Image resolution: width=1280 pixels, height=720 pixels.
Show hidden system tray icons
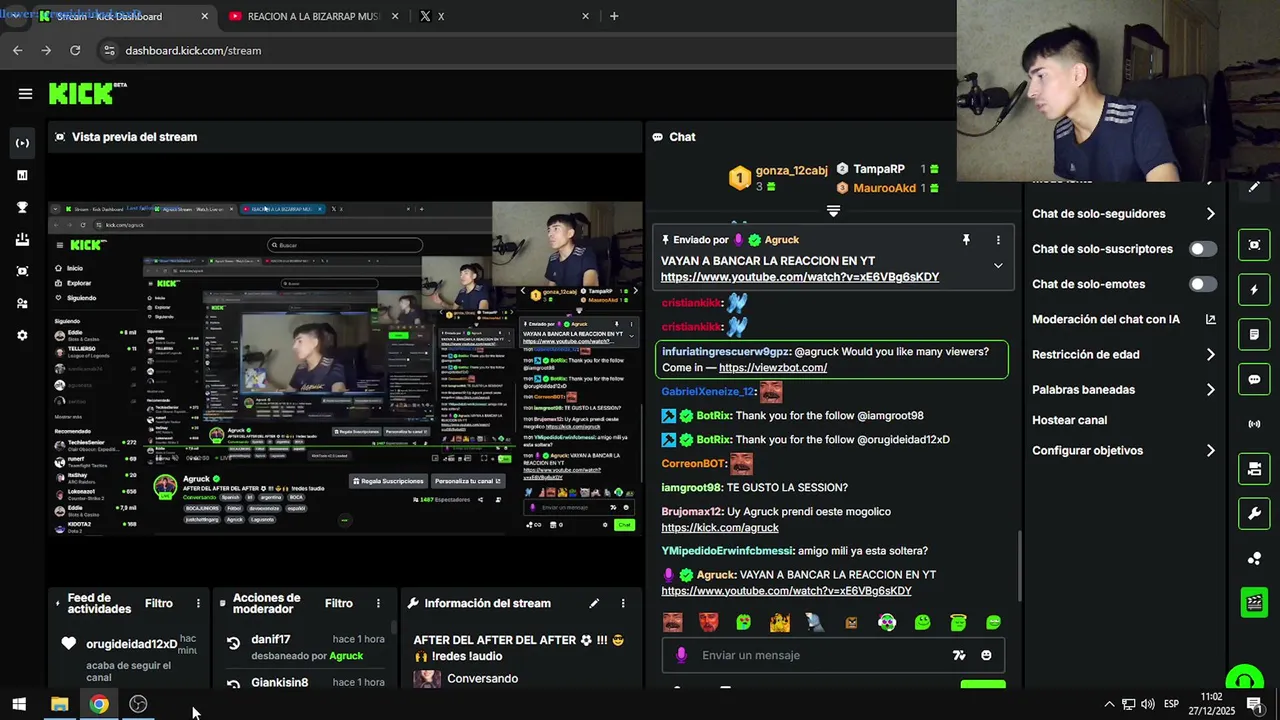click(x=1109, y=704)
